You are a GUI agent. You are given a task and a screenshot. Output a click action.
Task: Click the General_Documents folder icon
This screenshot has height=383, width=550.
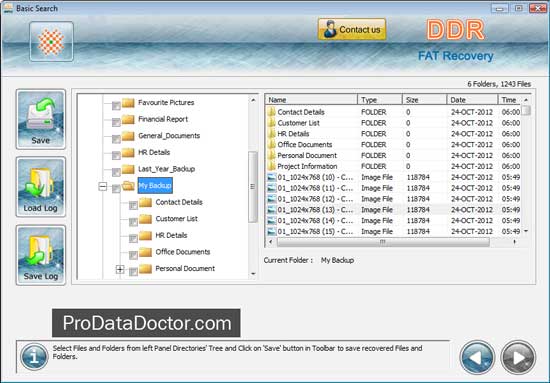[x=128, y=136]
